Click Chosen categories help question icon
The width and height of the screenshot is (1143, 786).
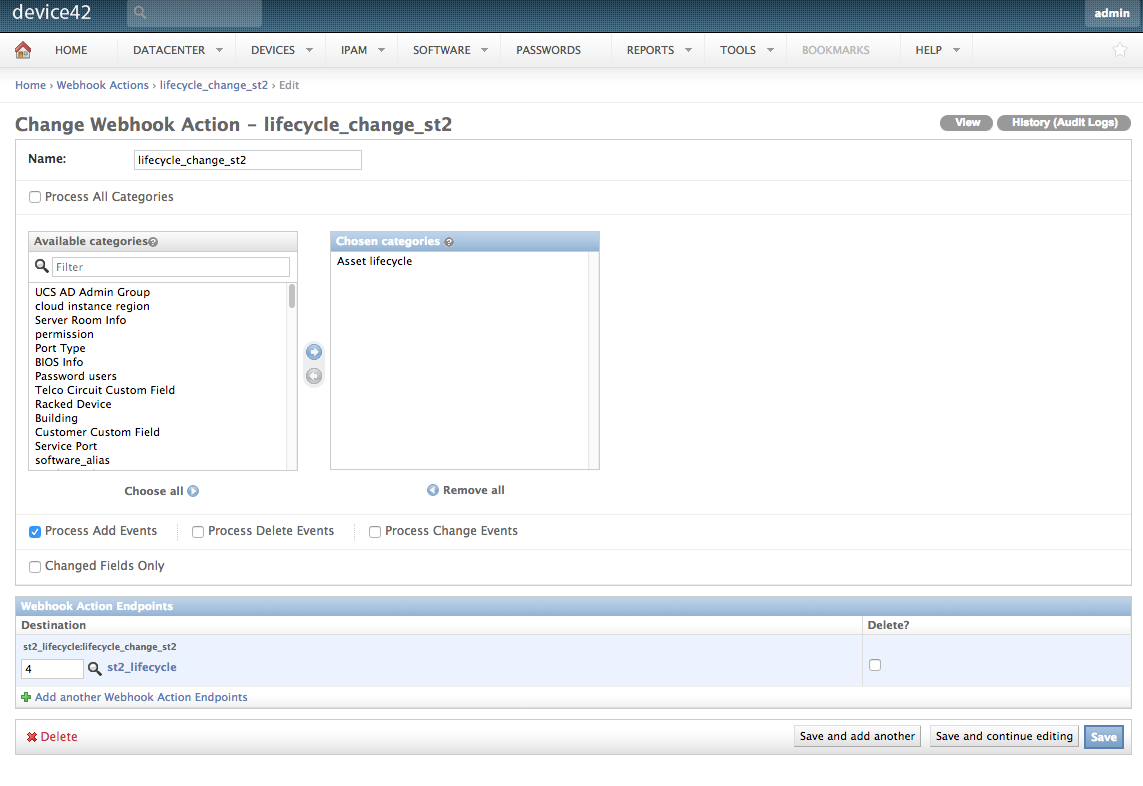click(449, 242)
